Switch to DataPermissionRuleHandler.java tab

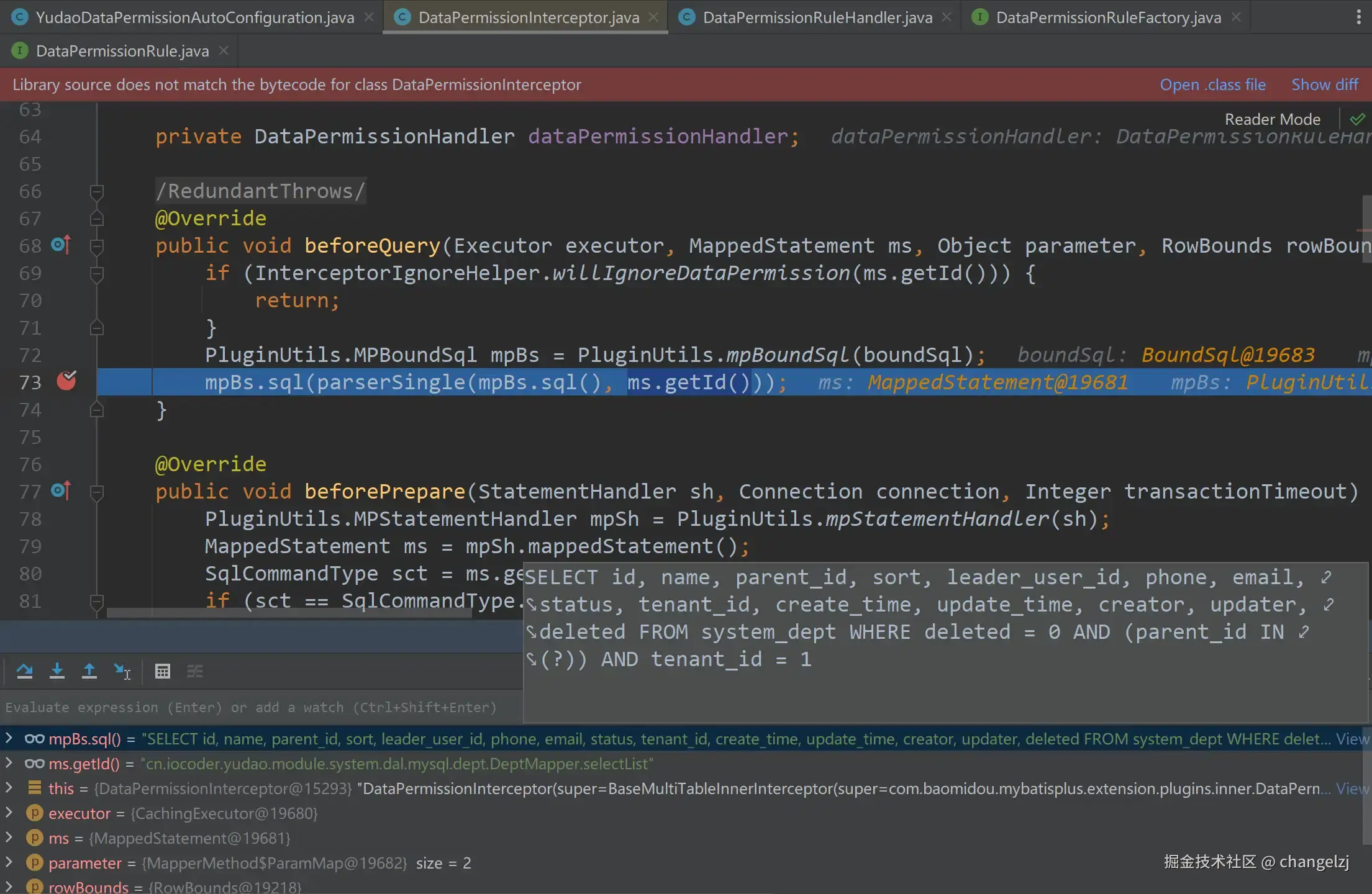(817, 17)
